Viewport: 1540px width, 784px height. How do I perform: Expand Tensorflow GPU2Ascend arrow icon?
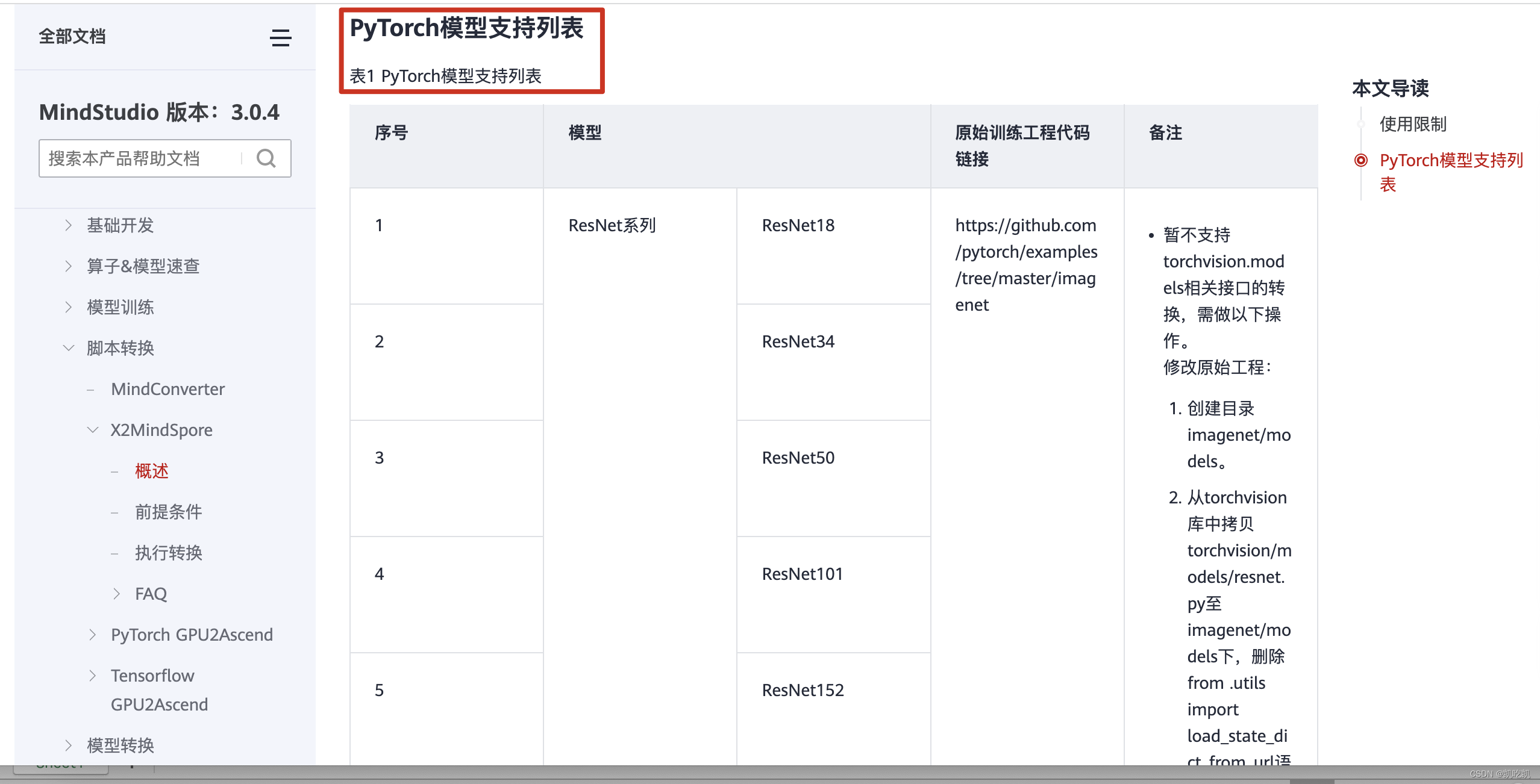[93, 676]
